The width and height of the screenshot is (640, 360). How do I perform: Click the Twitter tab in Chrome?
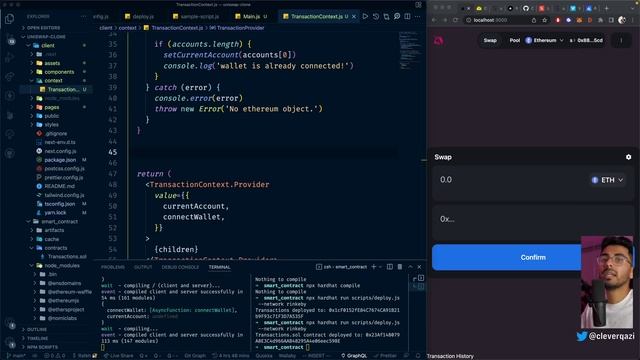pos(573,8)
